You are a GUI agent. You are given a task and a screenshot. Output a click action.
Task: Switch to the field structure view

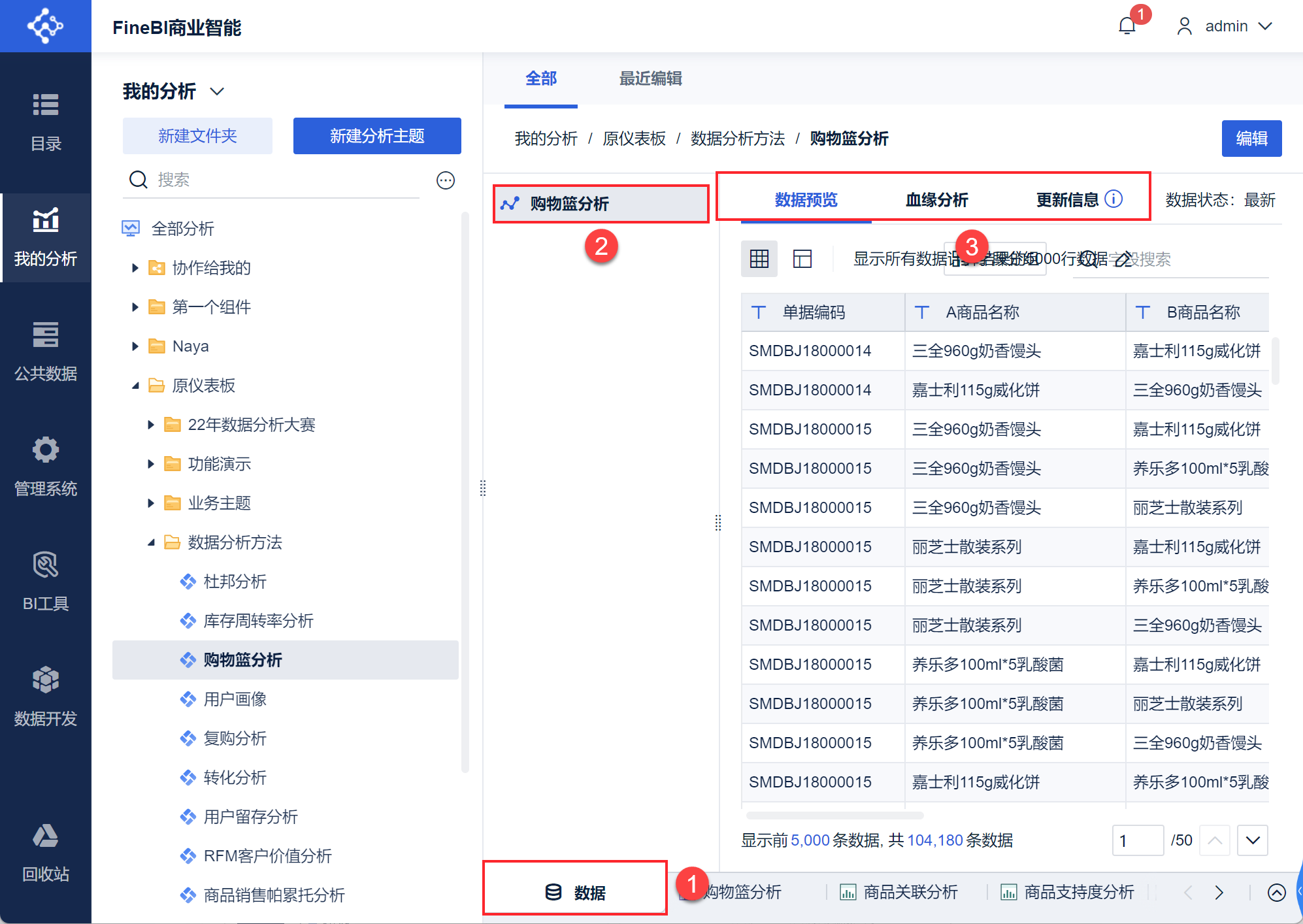[x=802, y=259]
